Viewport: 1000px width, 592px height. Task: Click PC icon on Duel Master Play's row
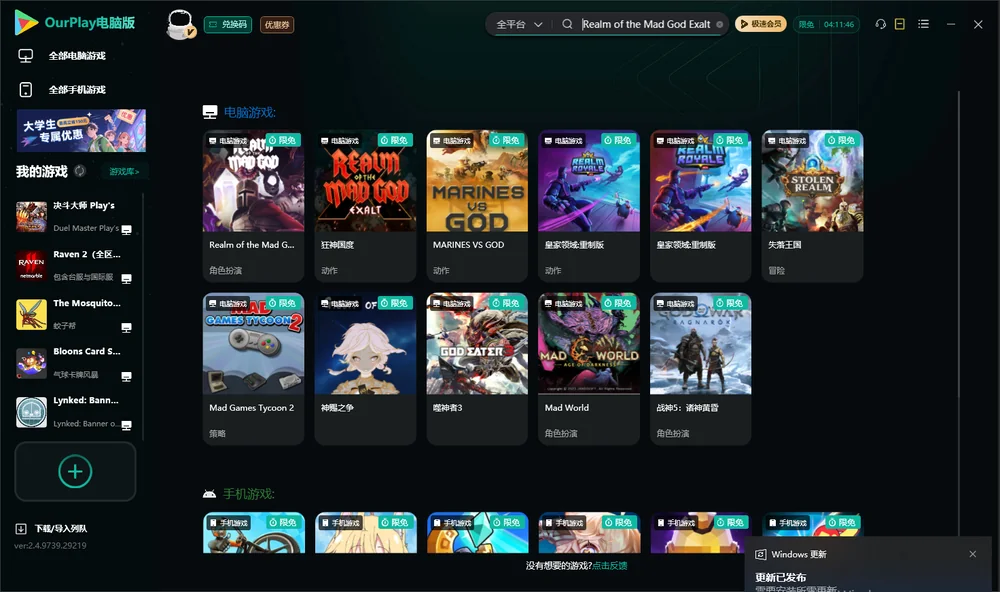pyautogui.click(x=126, y=230)
